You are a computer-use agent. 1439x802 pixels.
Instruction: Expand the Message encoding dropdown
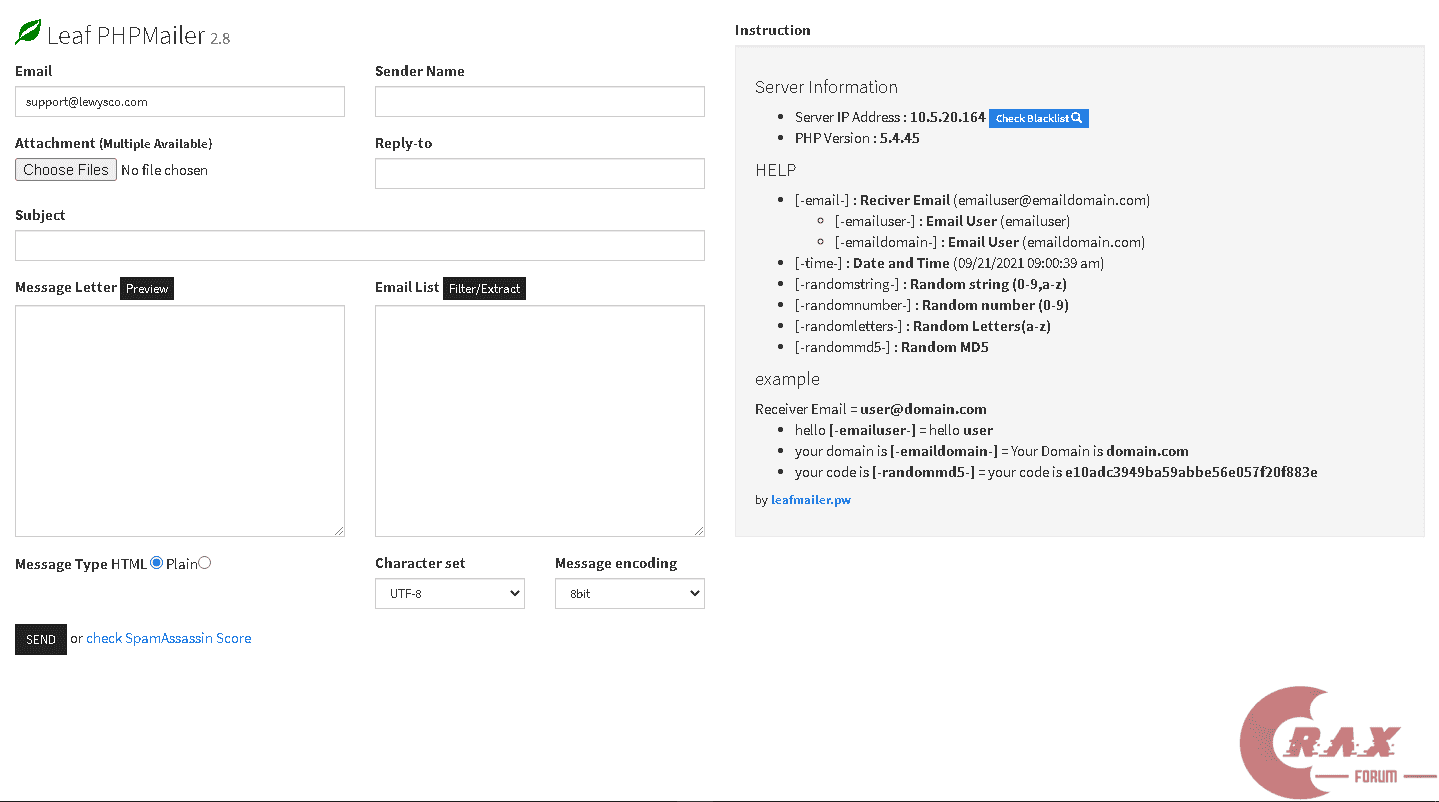coord(630,593)
